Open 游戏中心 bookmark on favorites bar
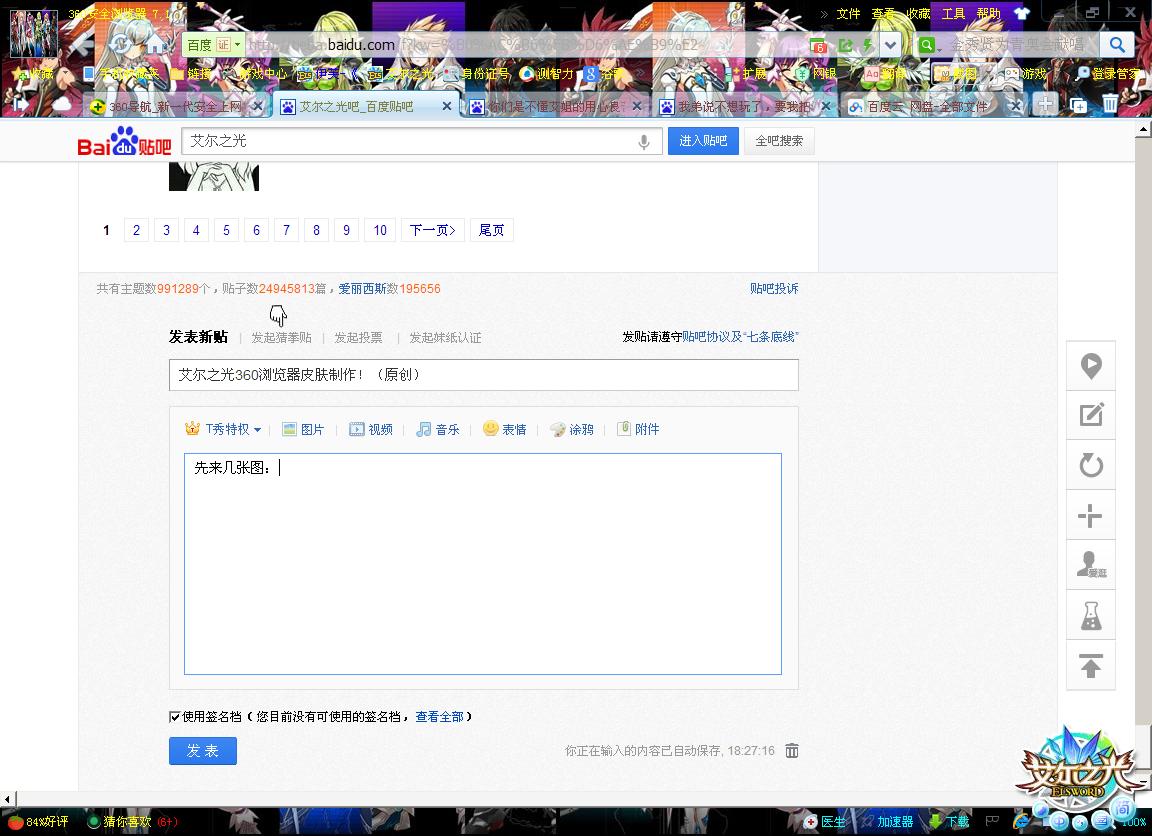This screenshot has height=836, width=1152. pyautogui.click(x=254, y=73)
